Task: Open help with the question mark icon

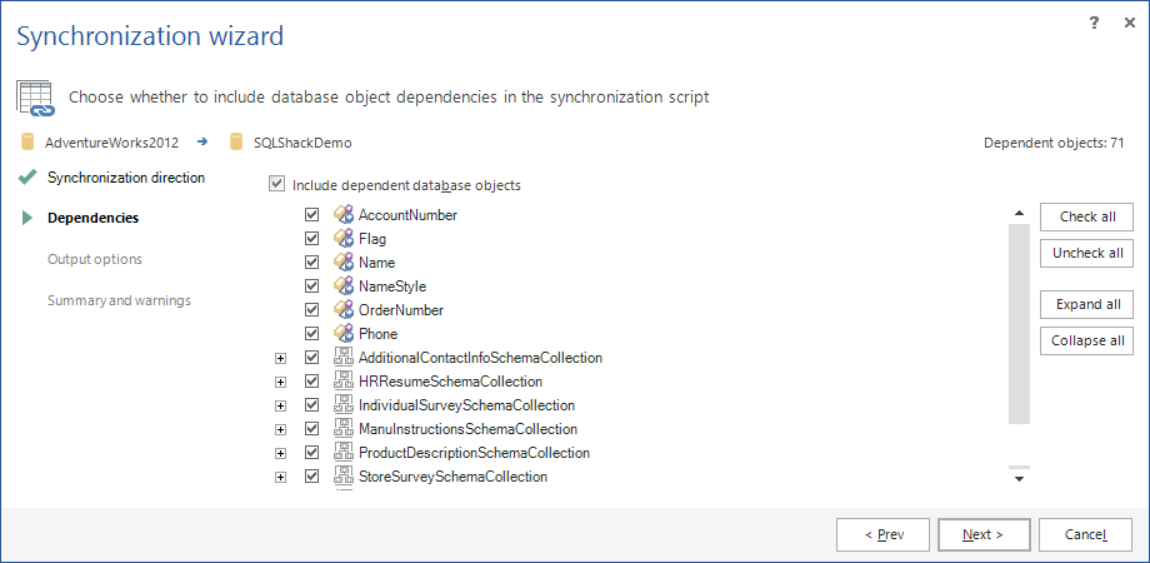Action: pyautogui.click(x=1094, y=23)
